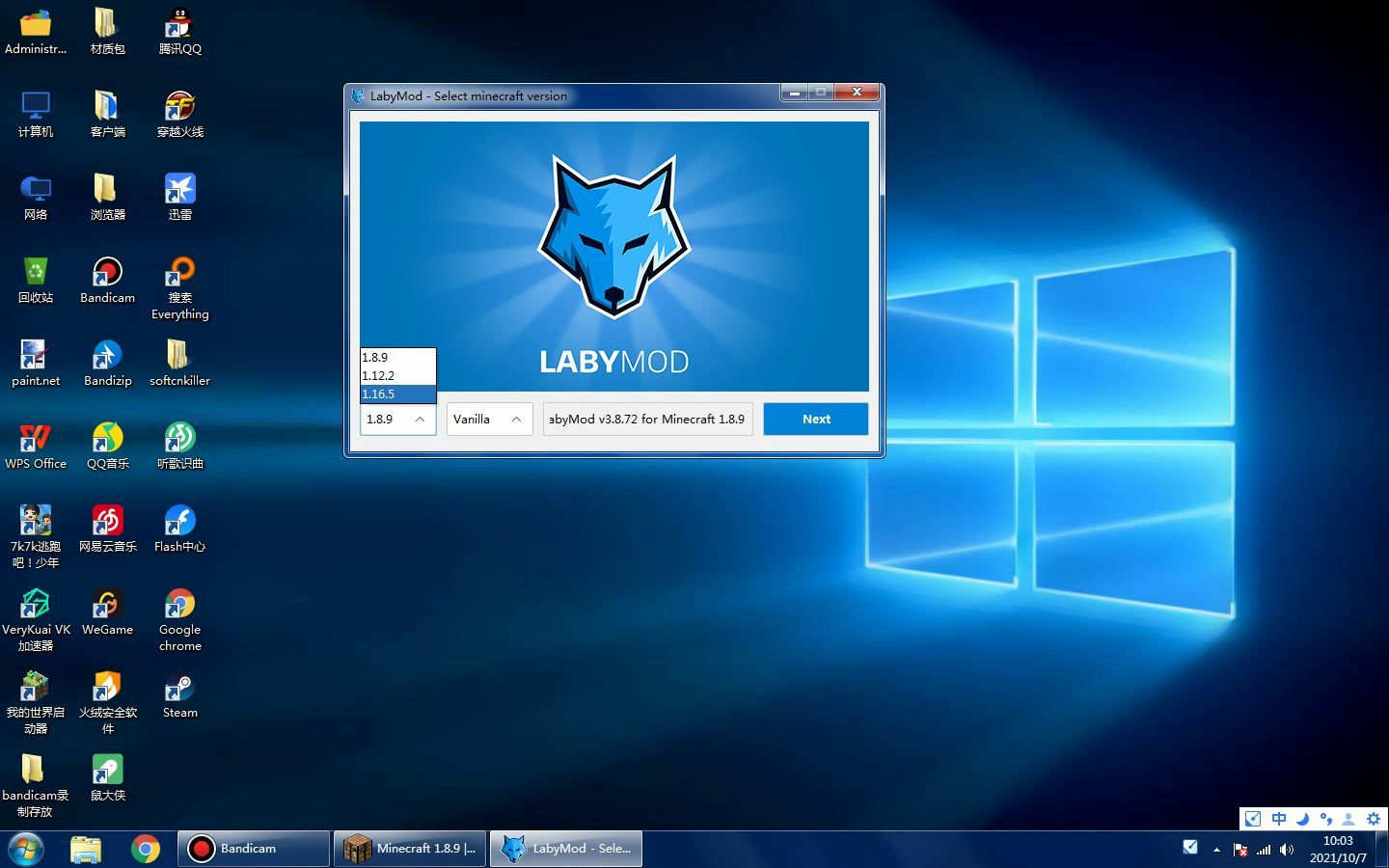The height and width of the screenshot is (868, 1389).
Task: Select the paint.net desktop icon
Action: click(x=36, y=364)
